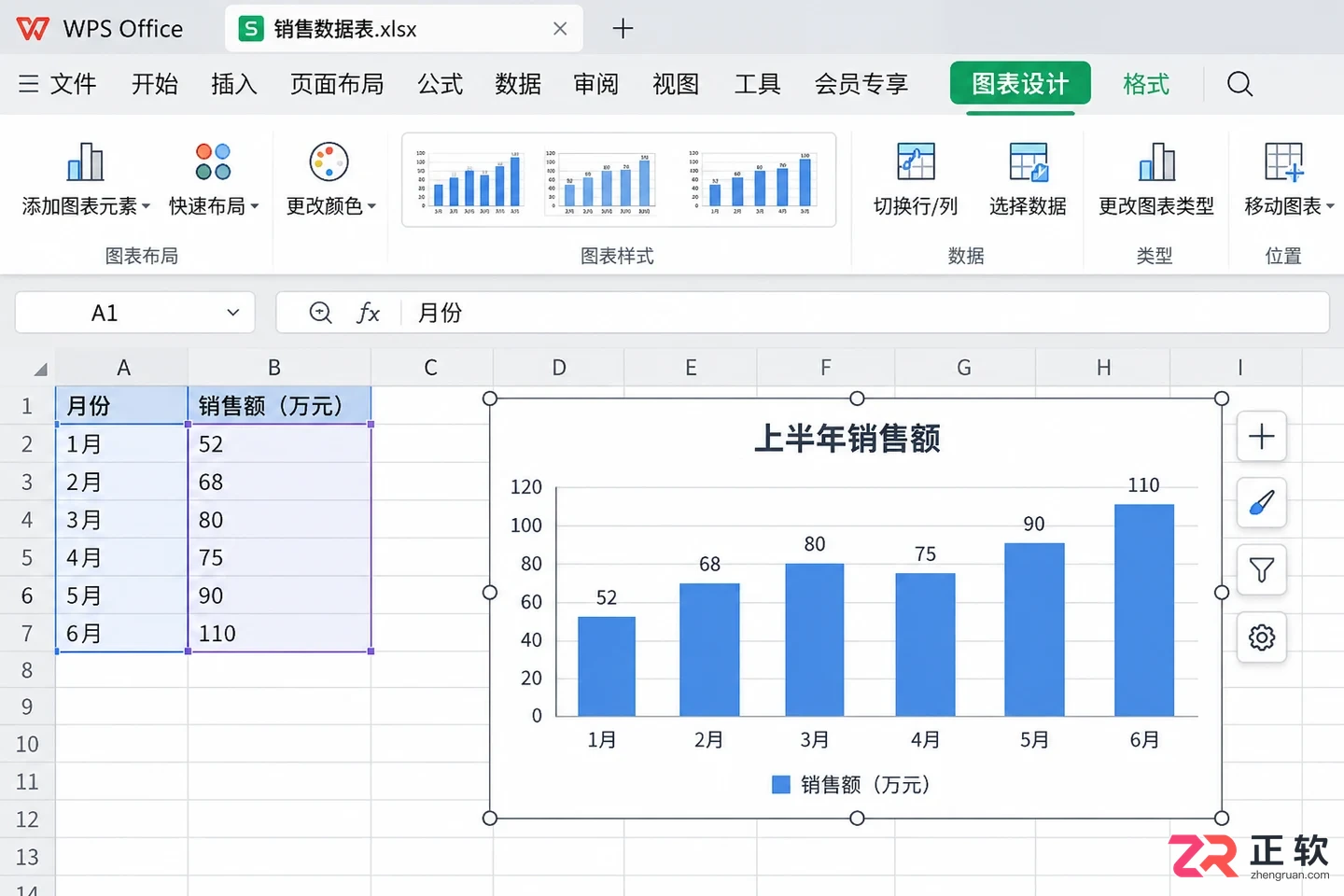This screenshot has height=896, width=1344.
Task: Click the 6月 bar in the chart
Action: point(1144,610)
